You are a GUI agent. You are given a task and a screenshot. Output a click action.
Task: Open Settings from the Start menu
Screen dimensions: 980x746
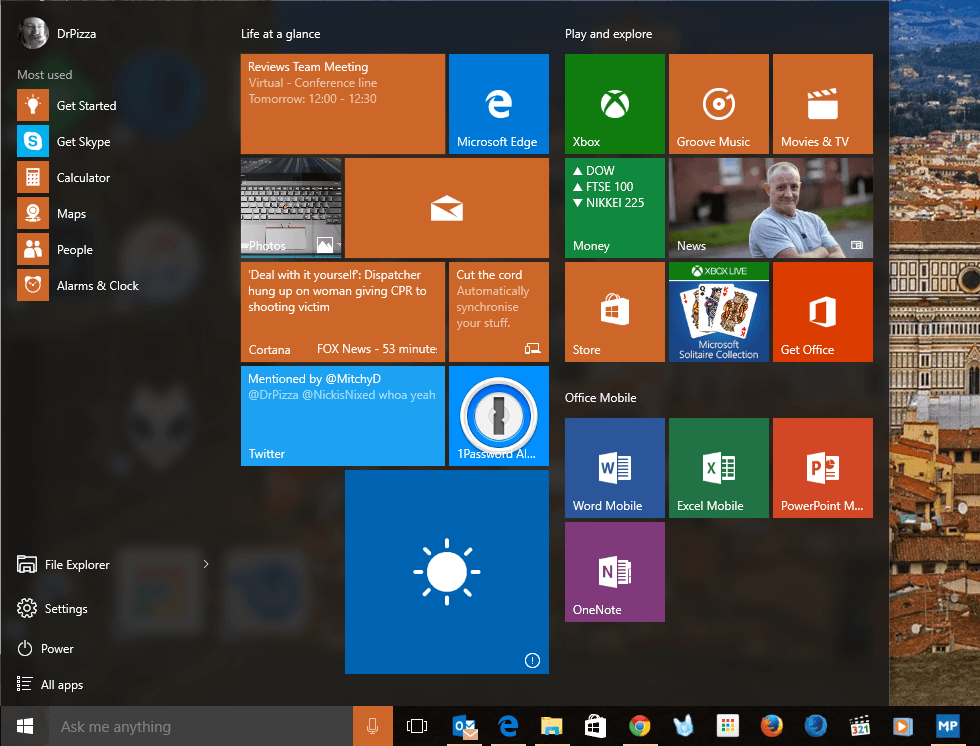click(x=52, y=608)
